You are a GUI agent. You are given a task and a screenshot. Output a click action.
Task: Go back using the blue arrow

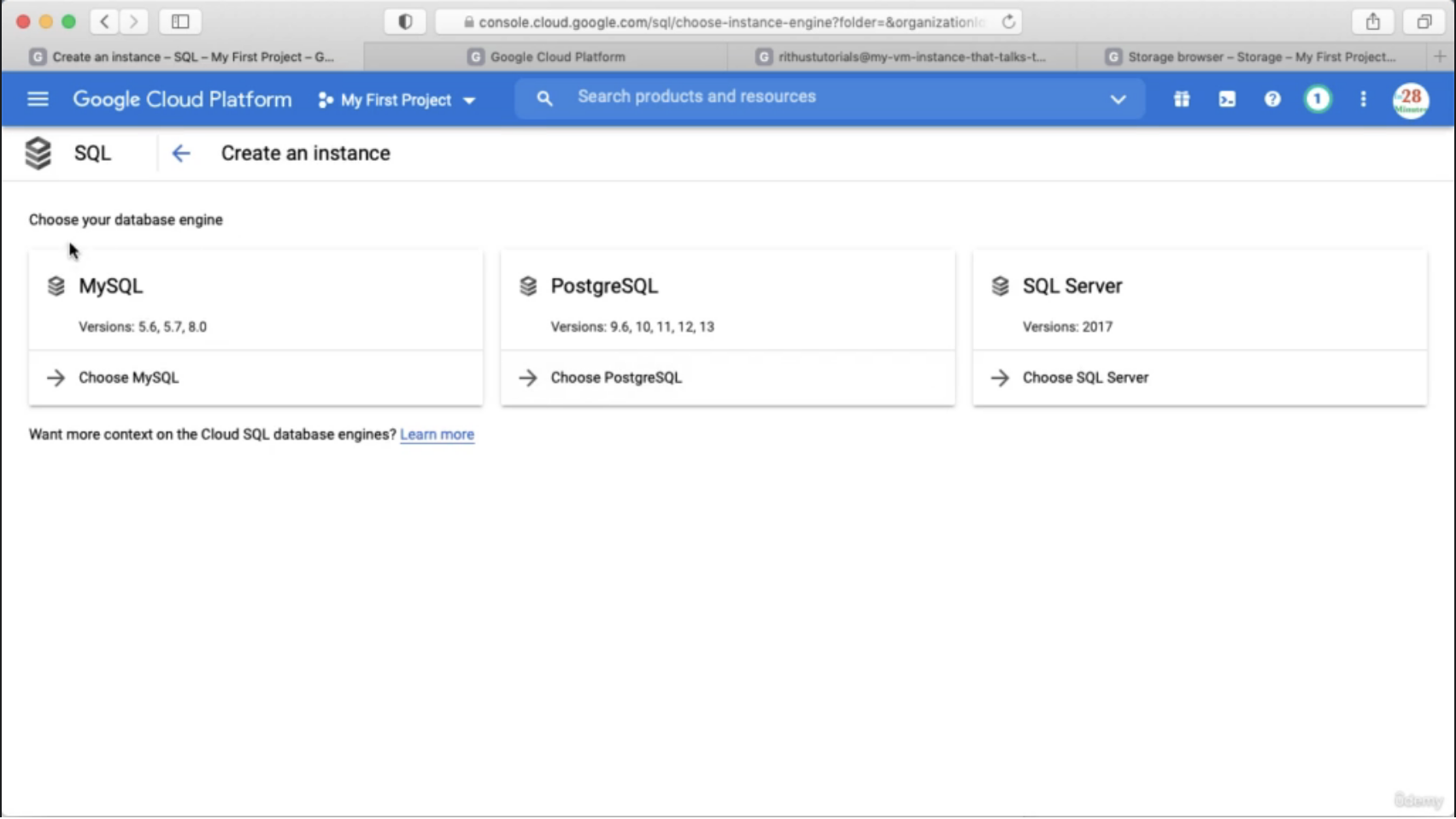181,153
